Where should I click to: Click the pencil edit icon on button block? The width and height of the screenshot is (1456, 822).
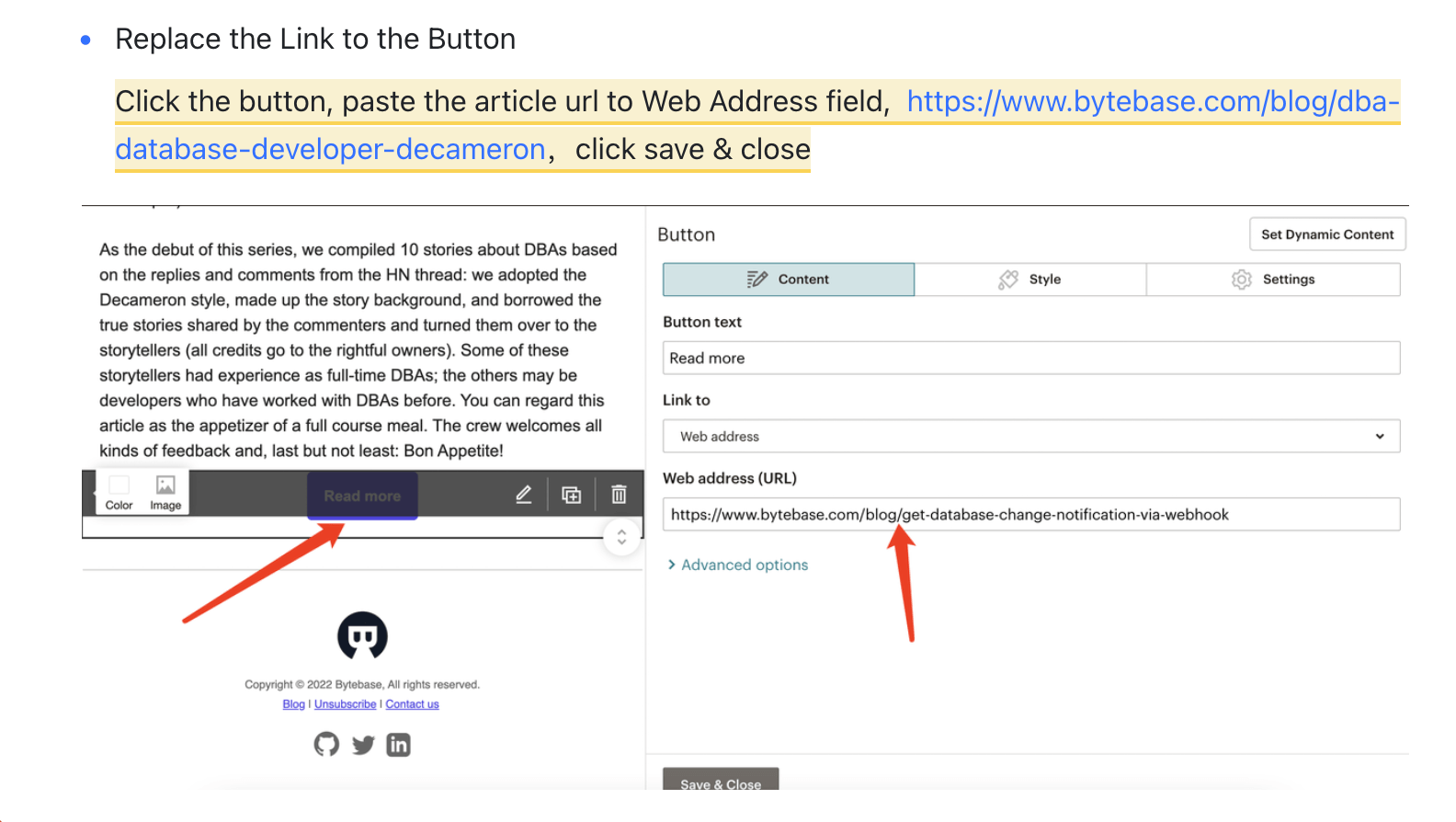(x=524, y=495)
